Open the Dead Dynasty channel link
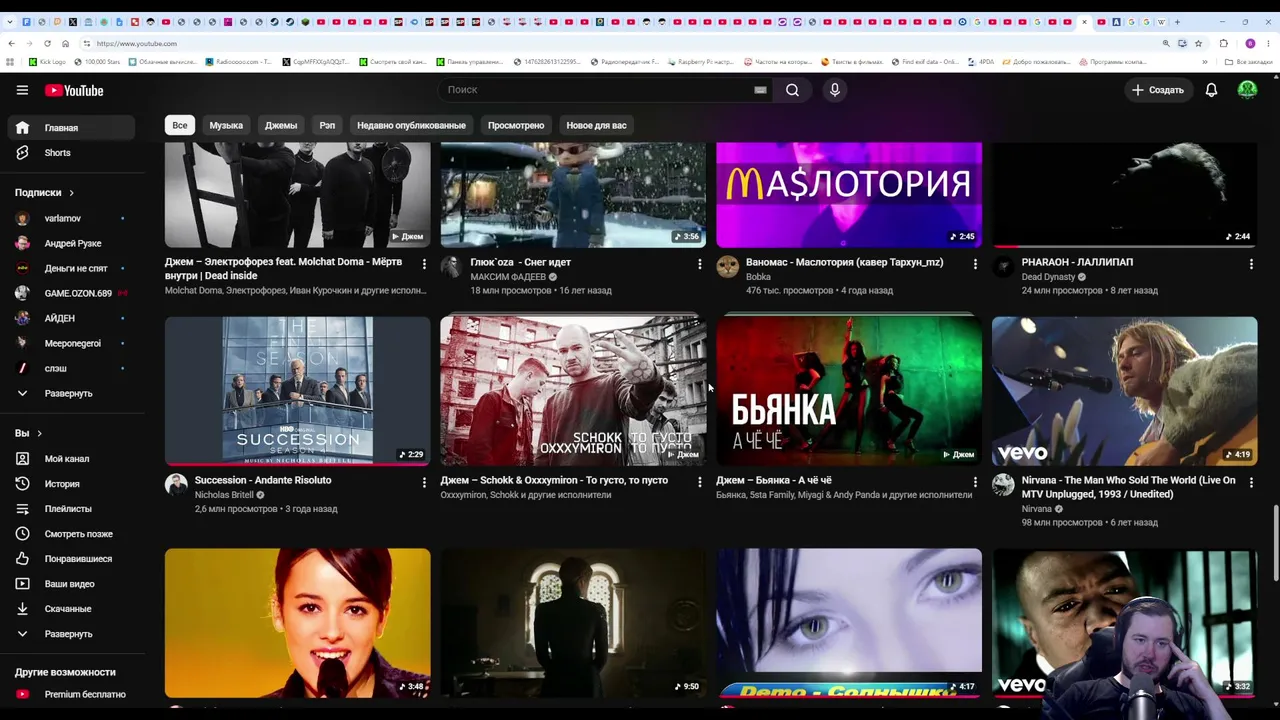The height and width of the screenshot is (720, 1280). [1048, 277]
